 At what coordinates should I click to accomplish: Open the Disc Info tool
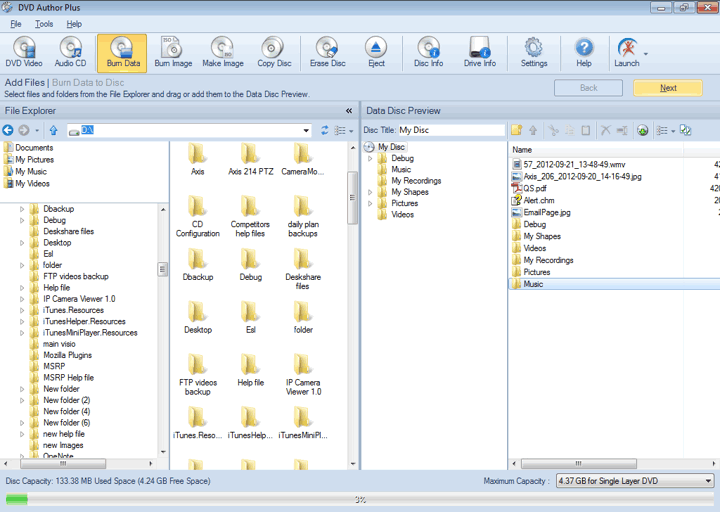tap(428, 52)
